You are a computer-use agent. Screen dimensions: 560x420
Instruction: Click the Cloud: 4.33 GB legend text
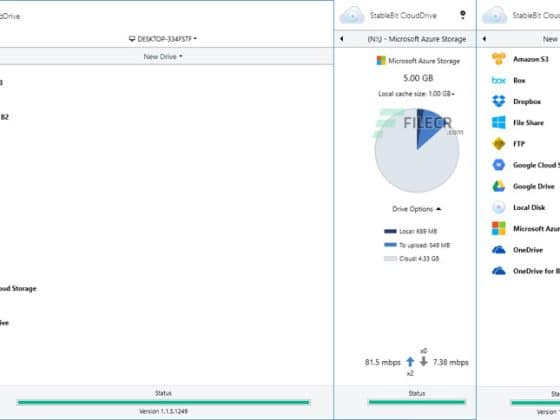[x=419, y=259]
